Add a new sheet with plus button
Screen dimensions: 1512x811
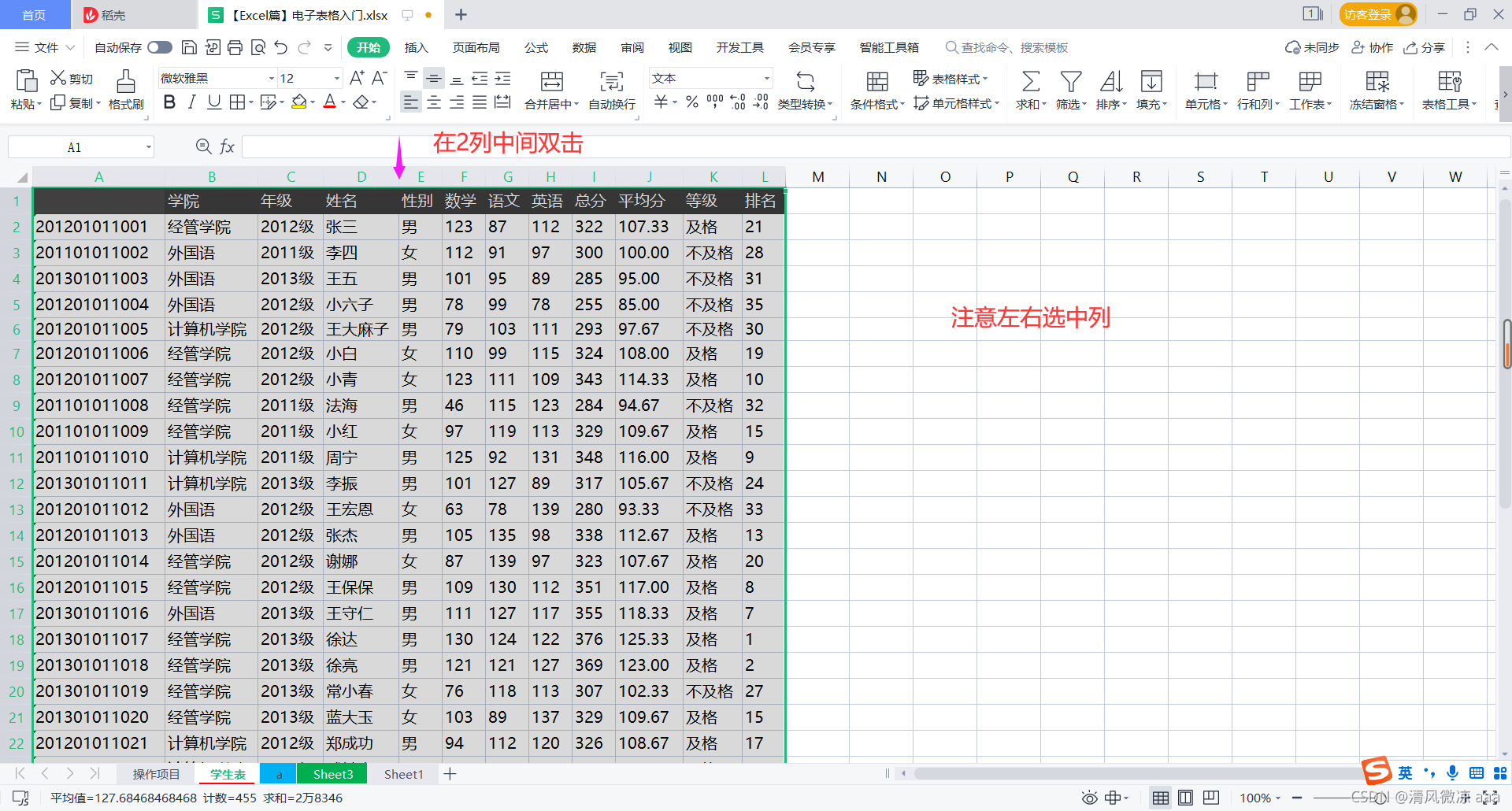[x=450, y=774]
